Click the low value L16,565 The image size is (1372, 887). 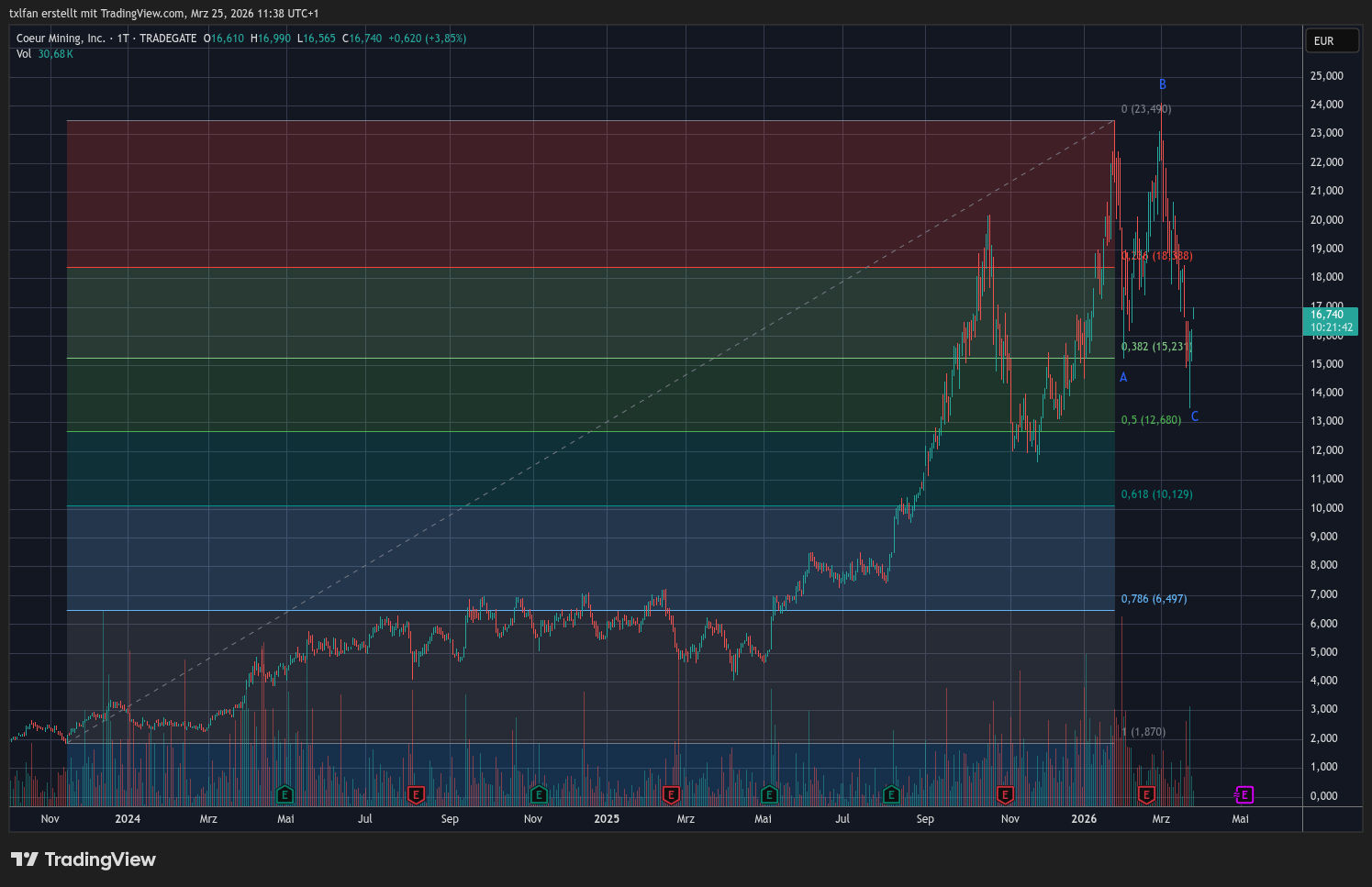pyautogui.click(x=317, y=39)
